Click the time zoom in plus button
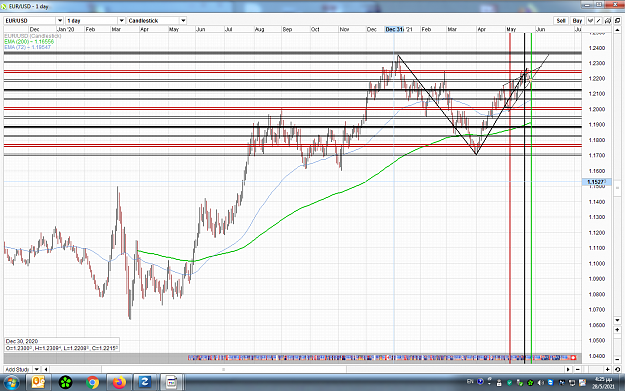 click(x=607, y=369)
